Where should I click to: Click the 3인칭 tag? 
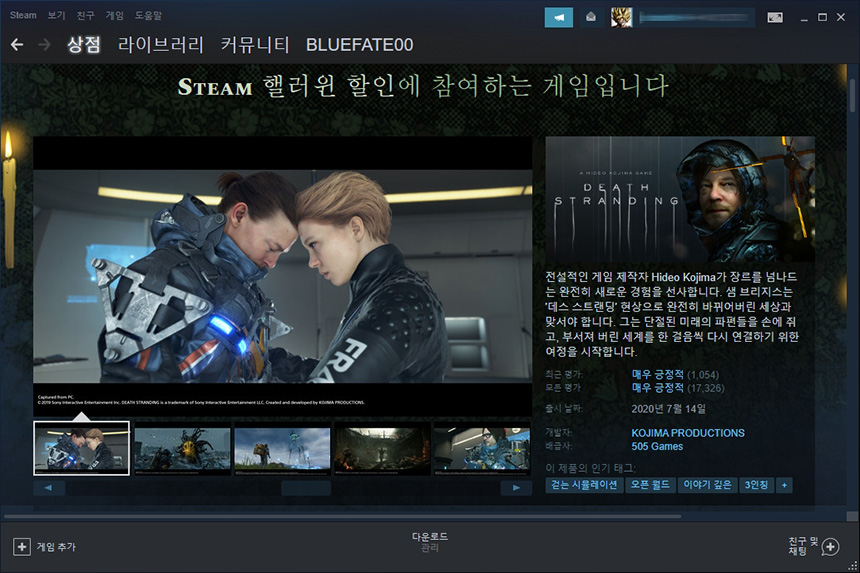756,485
